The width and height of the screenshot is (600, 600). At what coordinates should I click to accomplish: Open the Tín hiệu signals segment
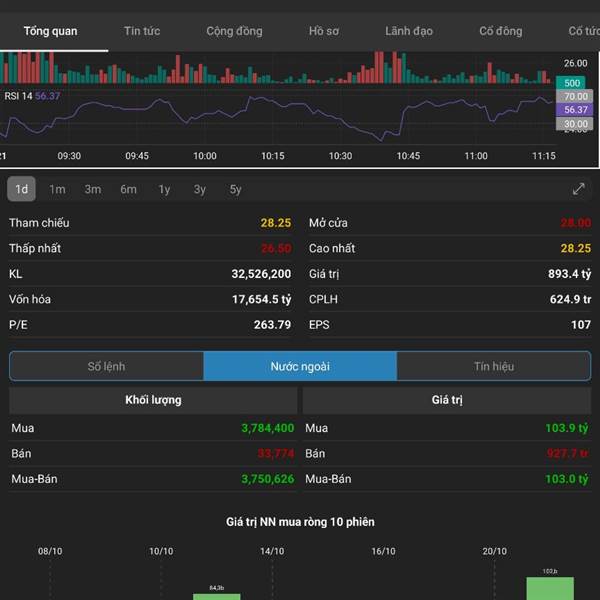pos(493,366)
